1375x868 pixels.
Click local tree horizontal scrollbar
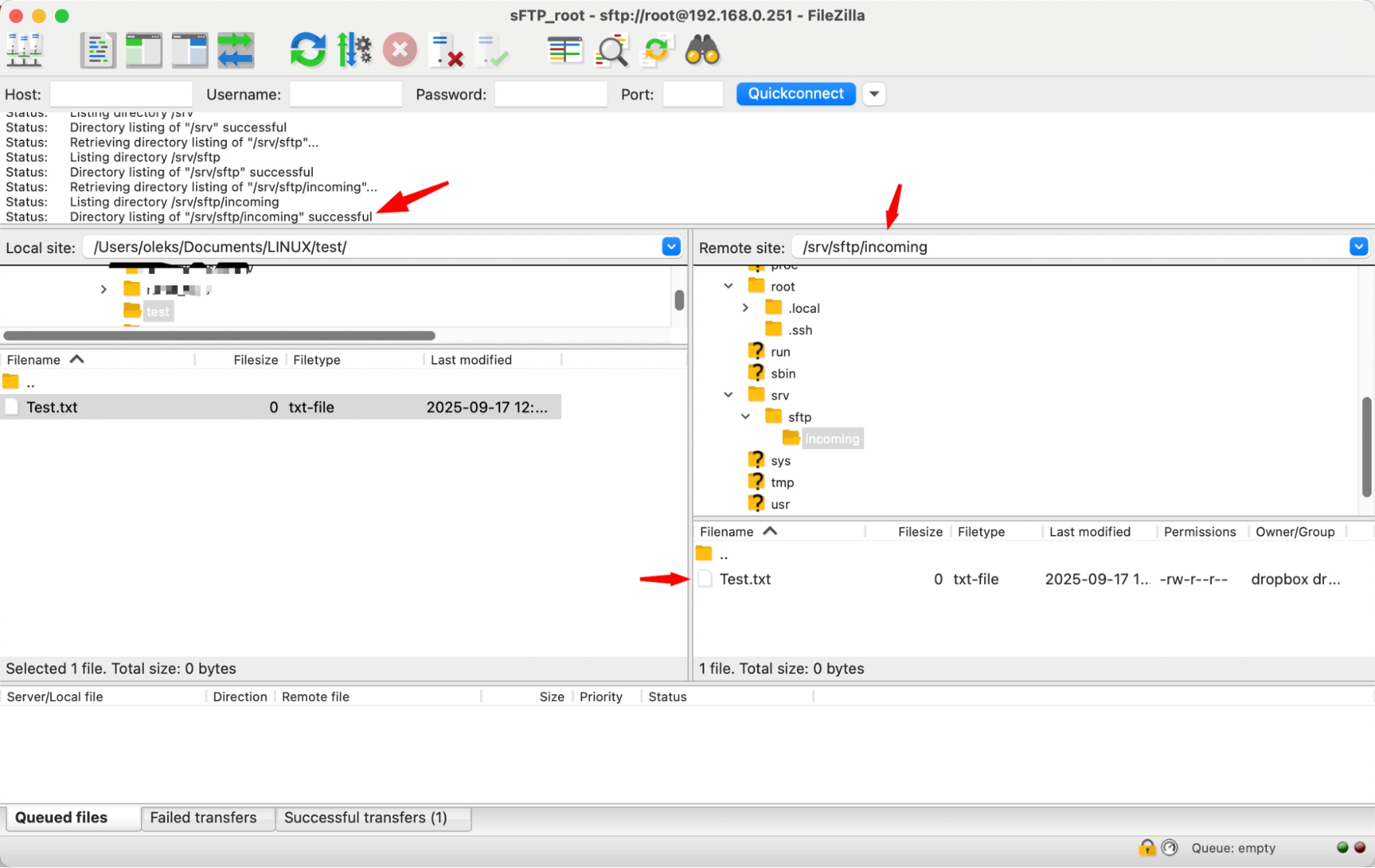point(219,336)
